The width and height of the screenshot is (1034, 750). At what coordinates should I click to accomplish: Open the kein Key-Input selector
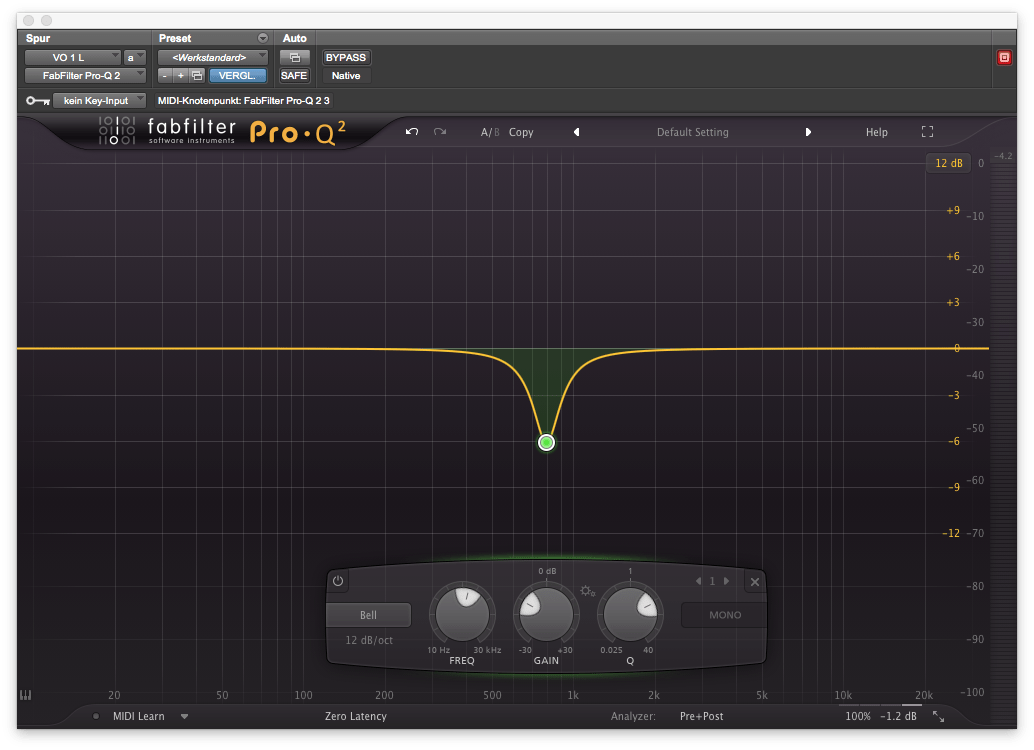pyautogui.click(x=100, y=101)
